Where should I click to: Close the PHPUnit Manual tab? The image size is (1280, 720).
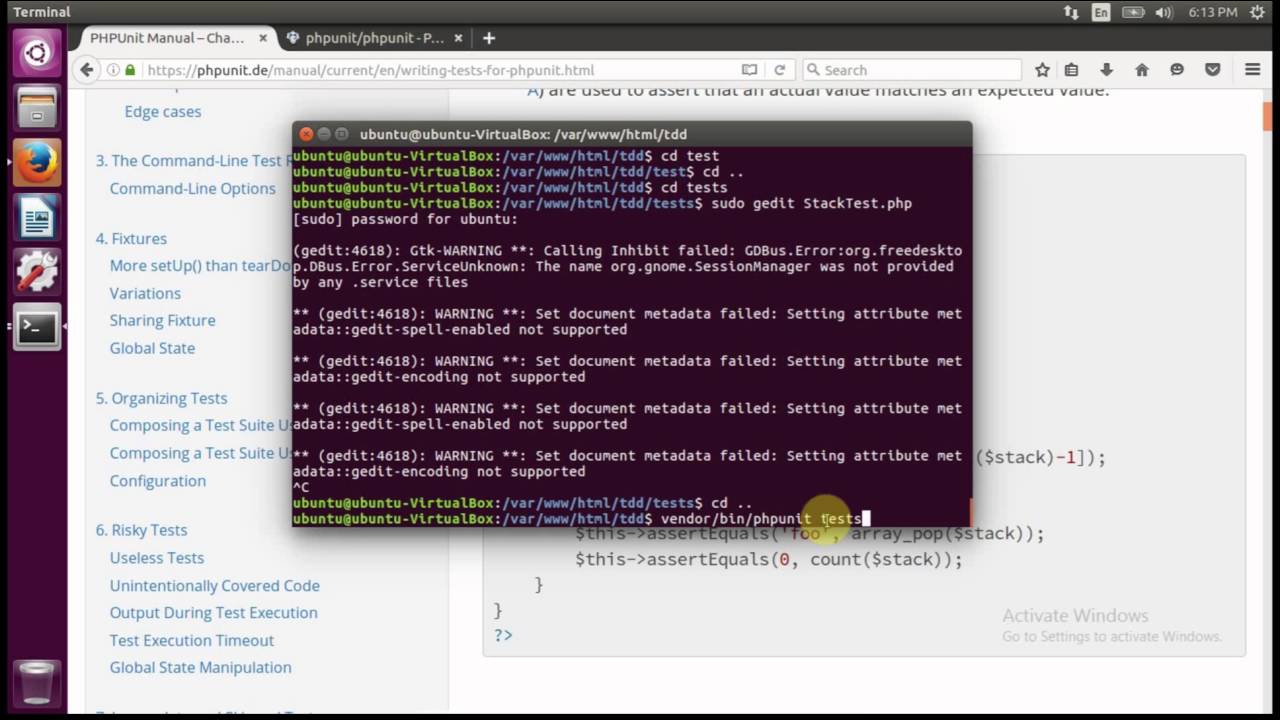pos(263,38)
